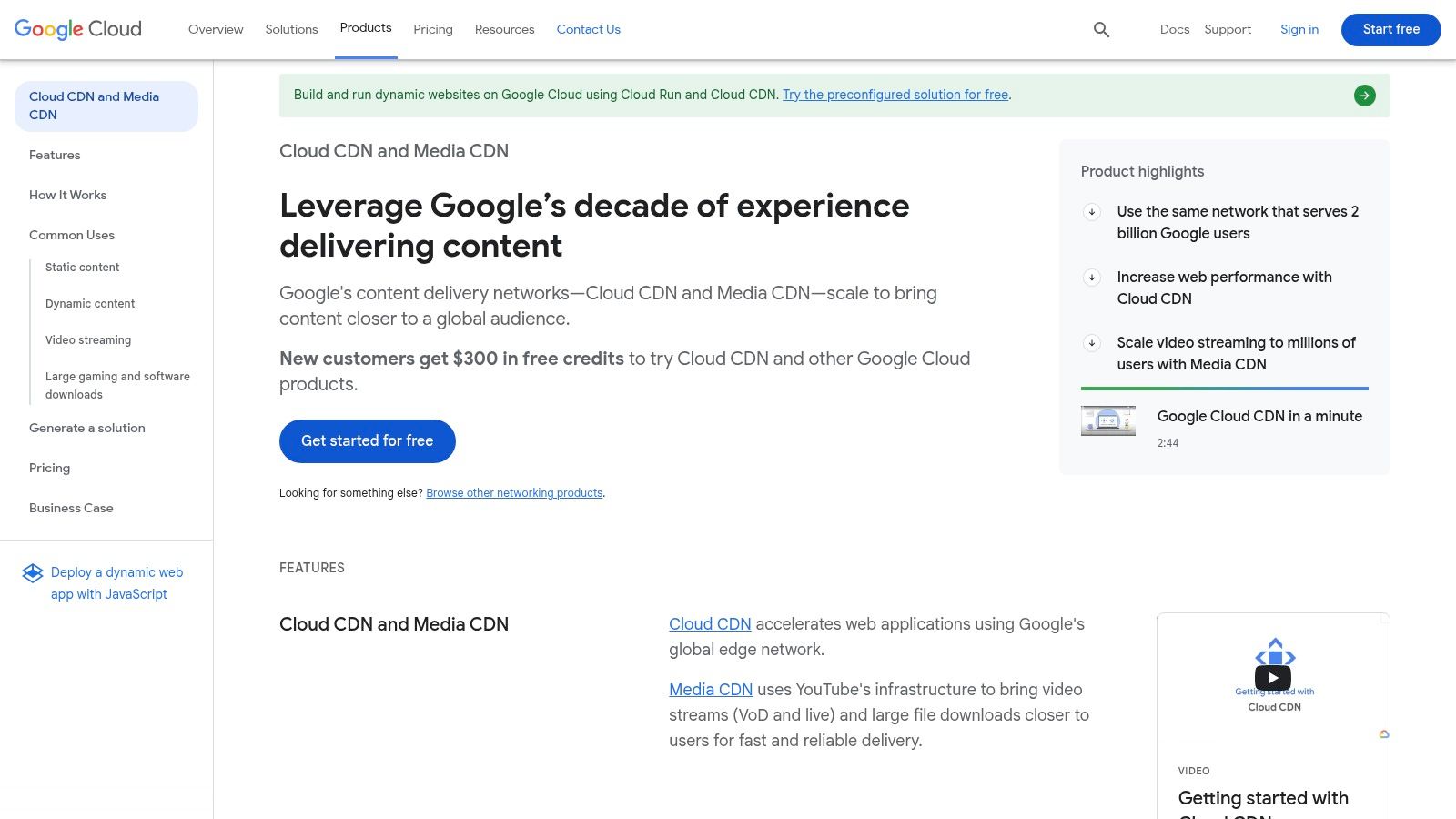Image resolution: width=1456 pixels, height=819 pixels.
Task: Open the Overview menu item
Action: 216,29
